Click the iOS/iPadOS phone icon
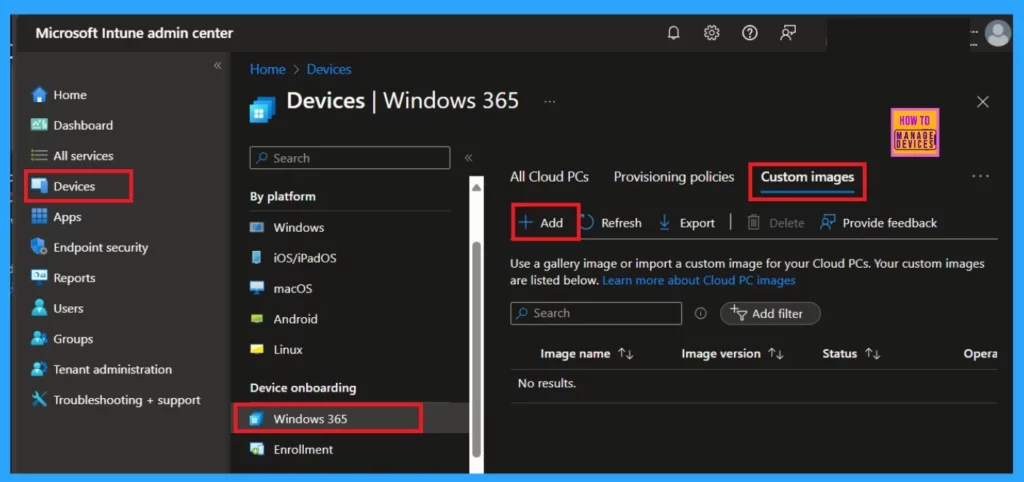Viewport: 1024px width, 482px height. (x=257, y=257)
